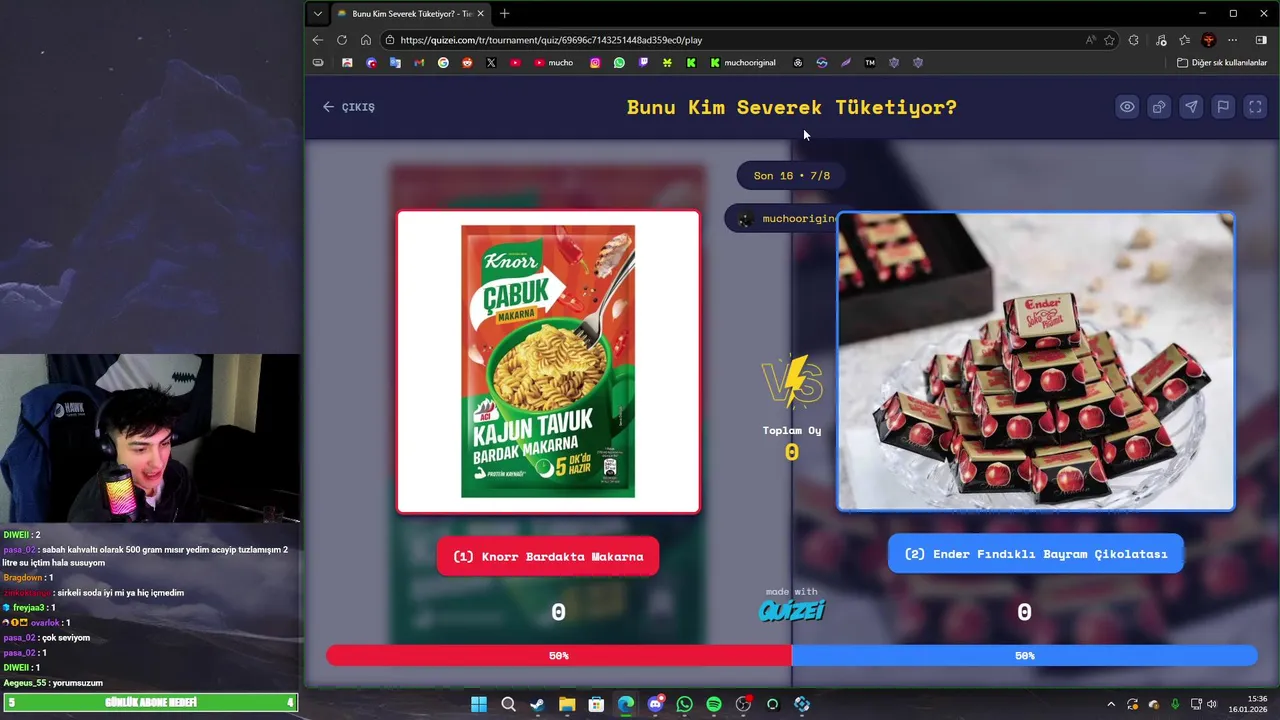The height and width of the screenshot is (720, 1280).
Task: Go to browser home page icon
Action: [366, 40]
